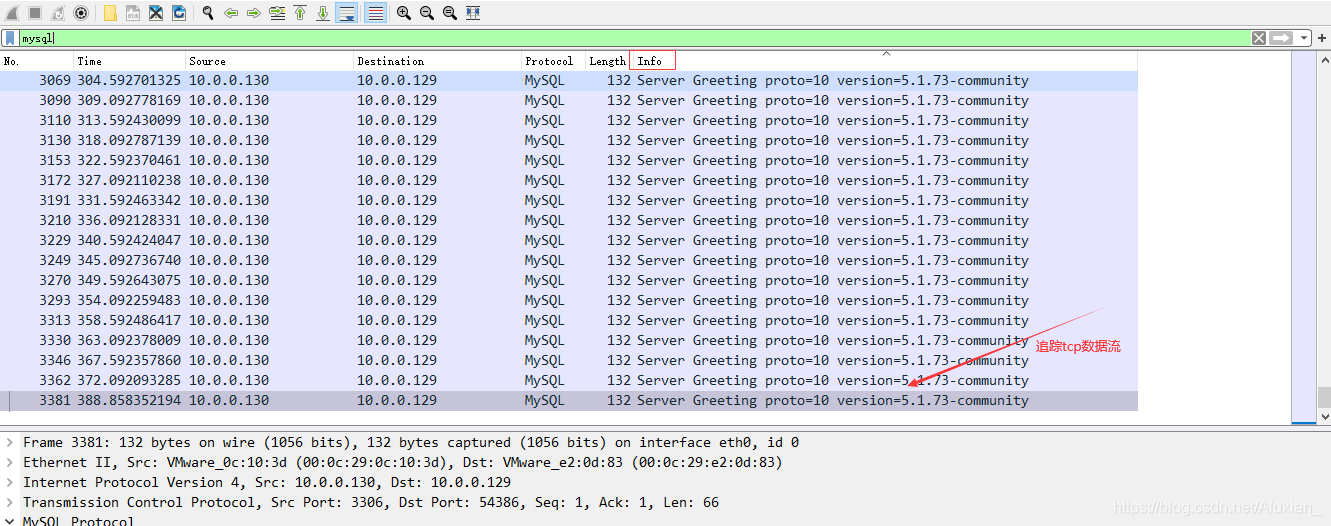Jump to the last packet

coord(323,13)
